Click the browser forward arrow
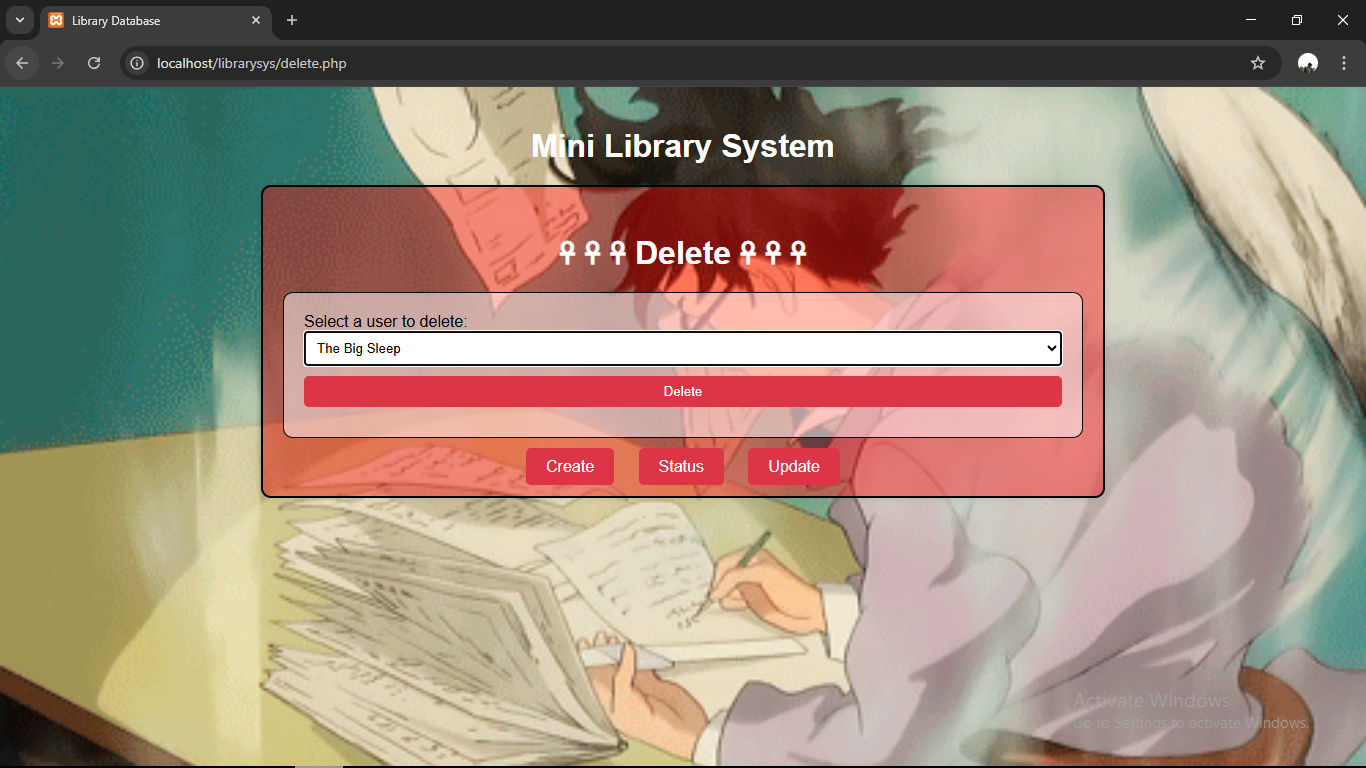Screen dimensions: 1366x768 coord(58,63)
